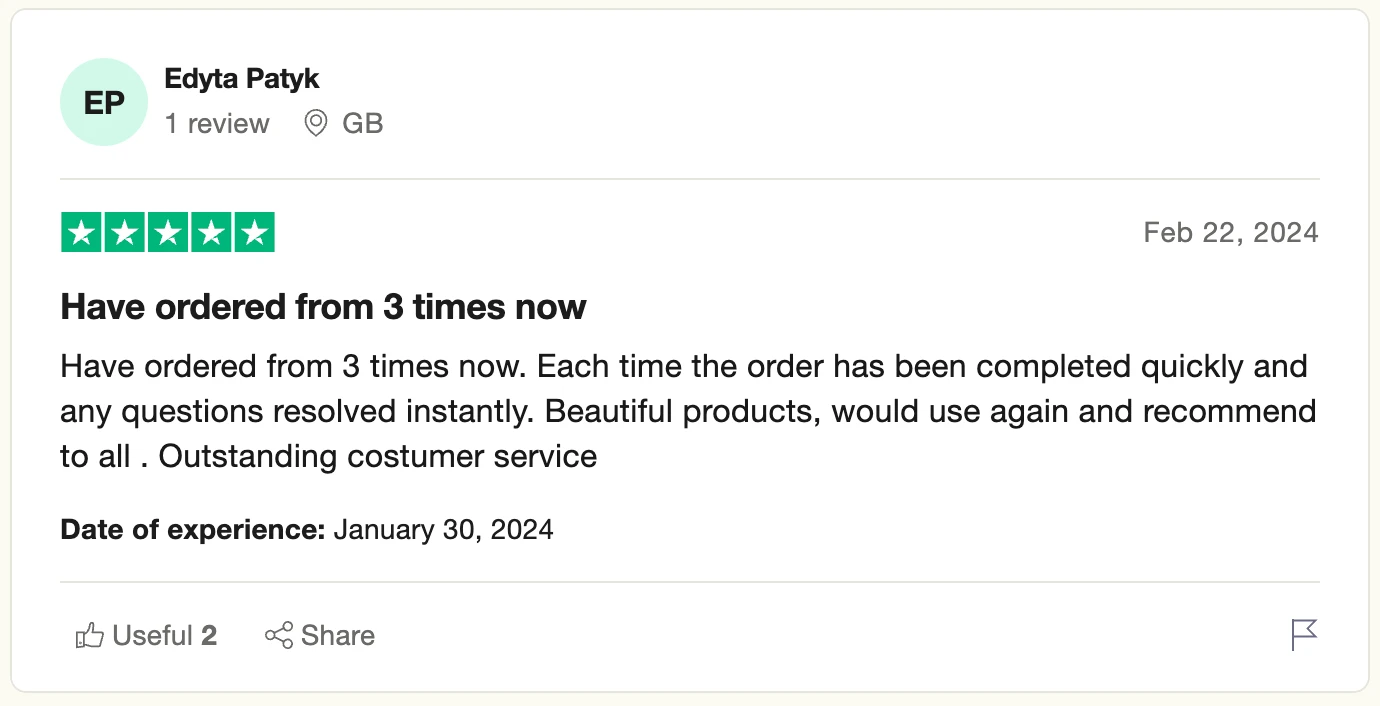Click the Useful count number 2
The image size is (1380, 706).
pos(209,636)
